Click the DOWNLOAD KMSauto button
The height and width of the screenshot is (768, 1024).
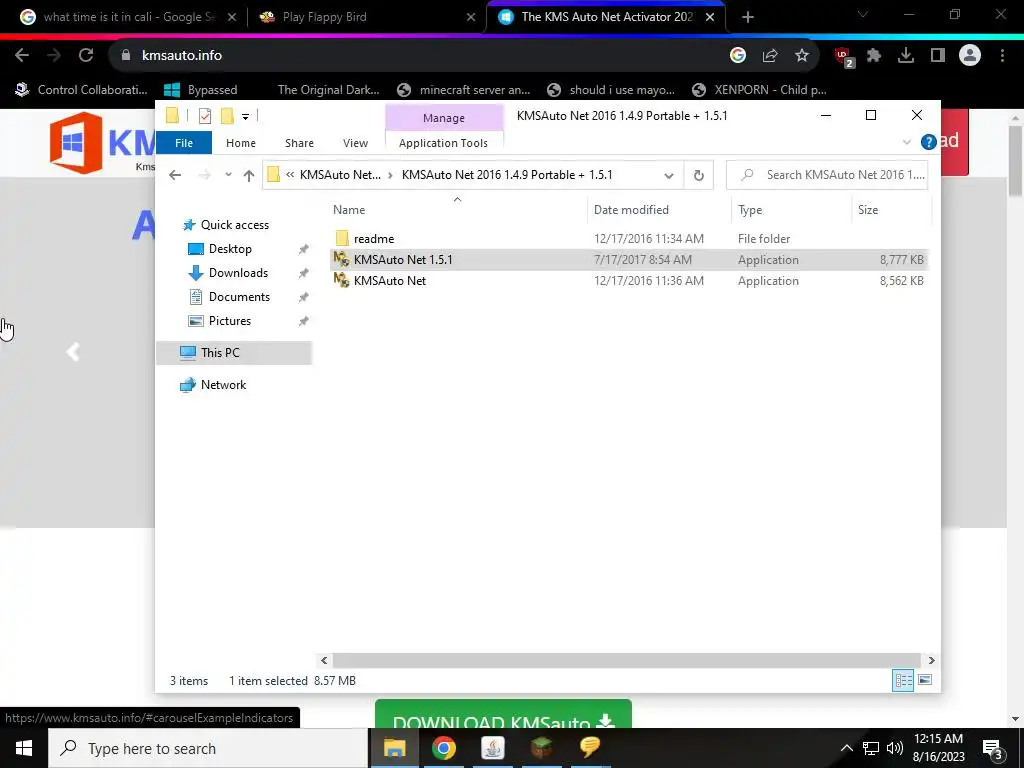(503, 716)
